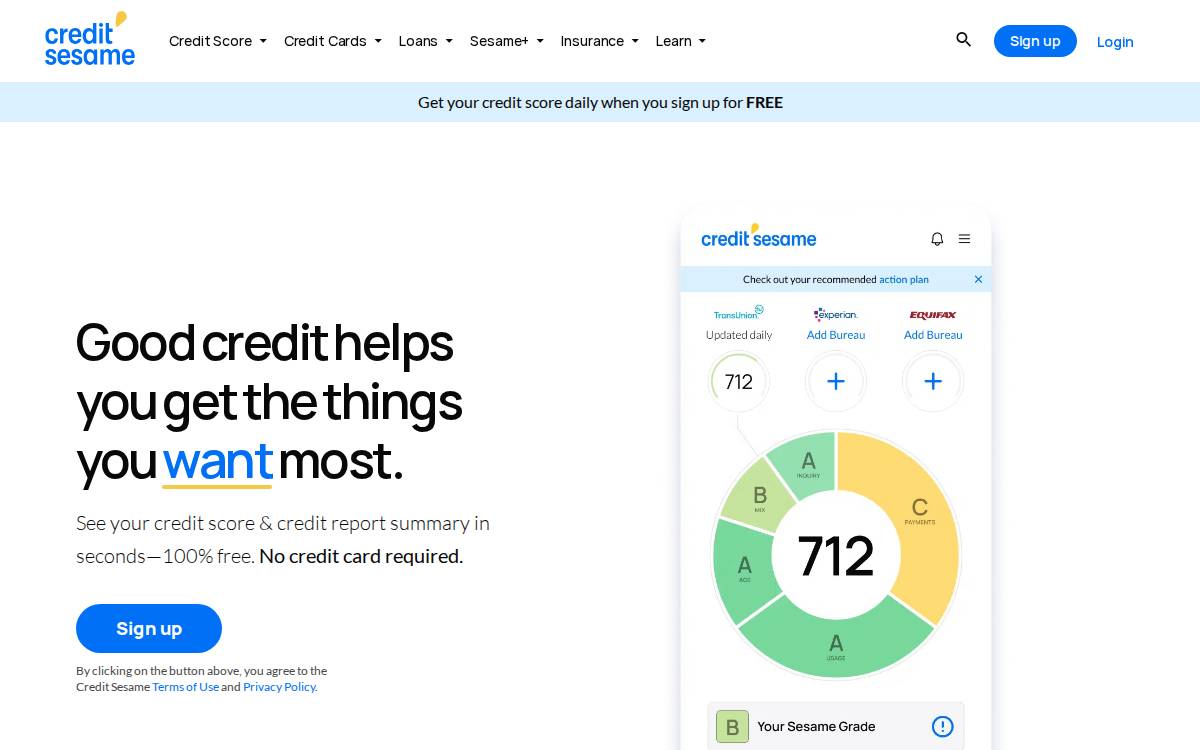This screenshot has width=1200, height=750.
Task: Click the Credit Sesame logo in header
Action: [90, 40]
